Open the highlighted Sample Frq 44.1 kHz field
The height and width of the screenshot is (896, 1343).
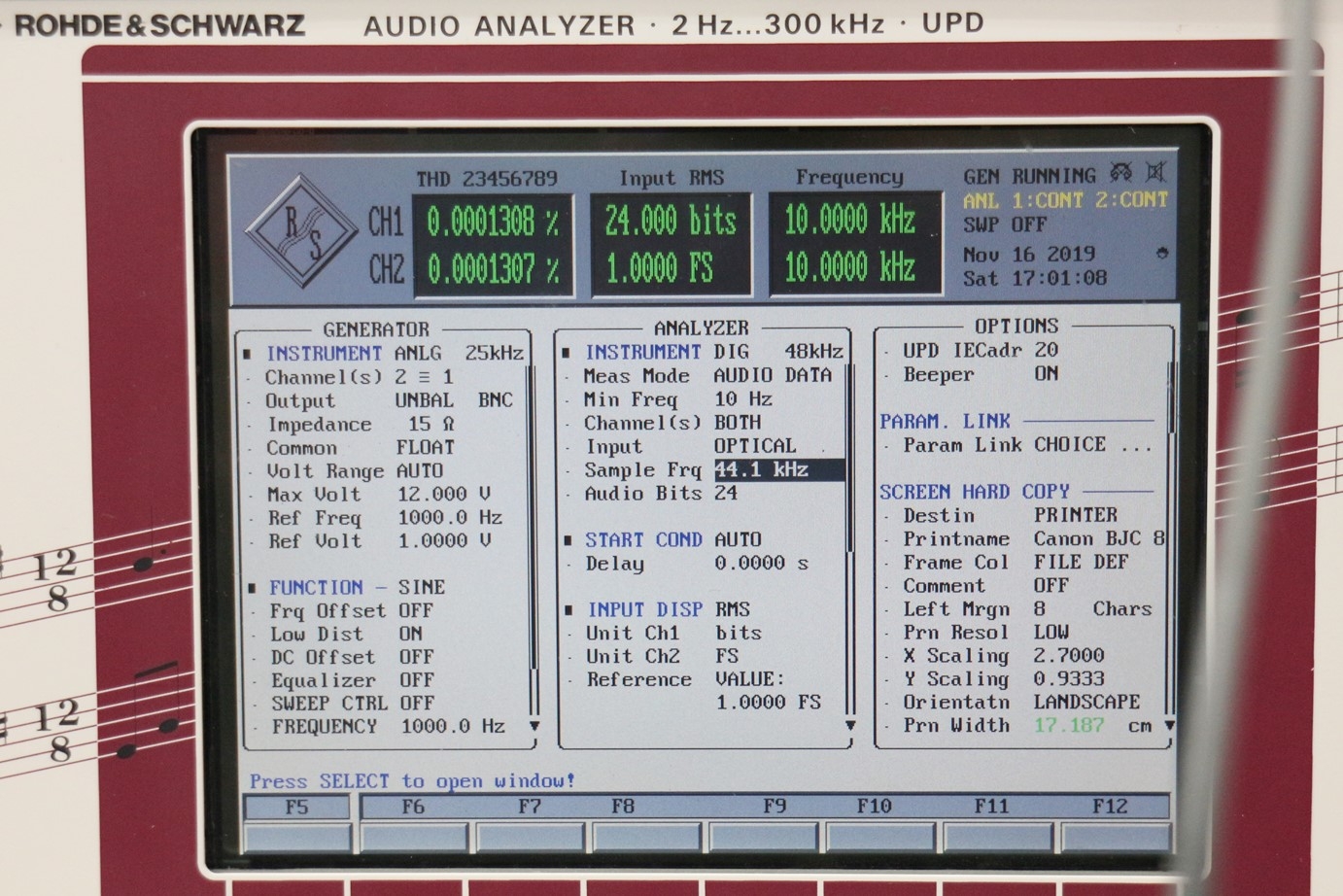click(778, 469)
